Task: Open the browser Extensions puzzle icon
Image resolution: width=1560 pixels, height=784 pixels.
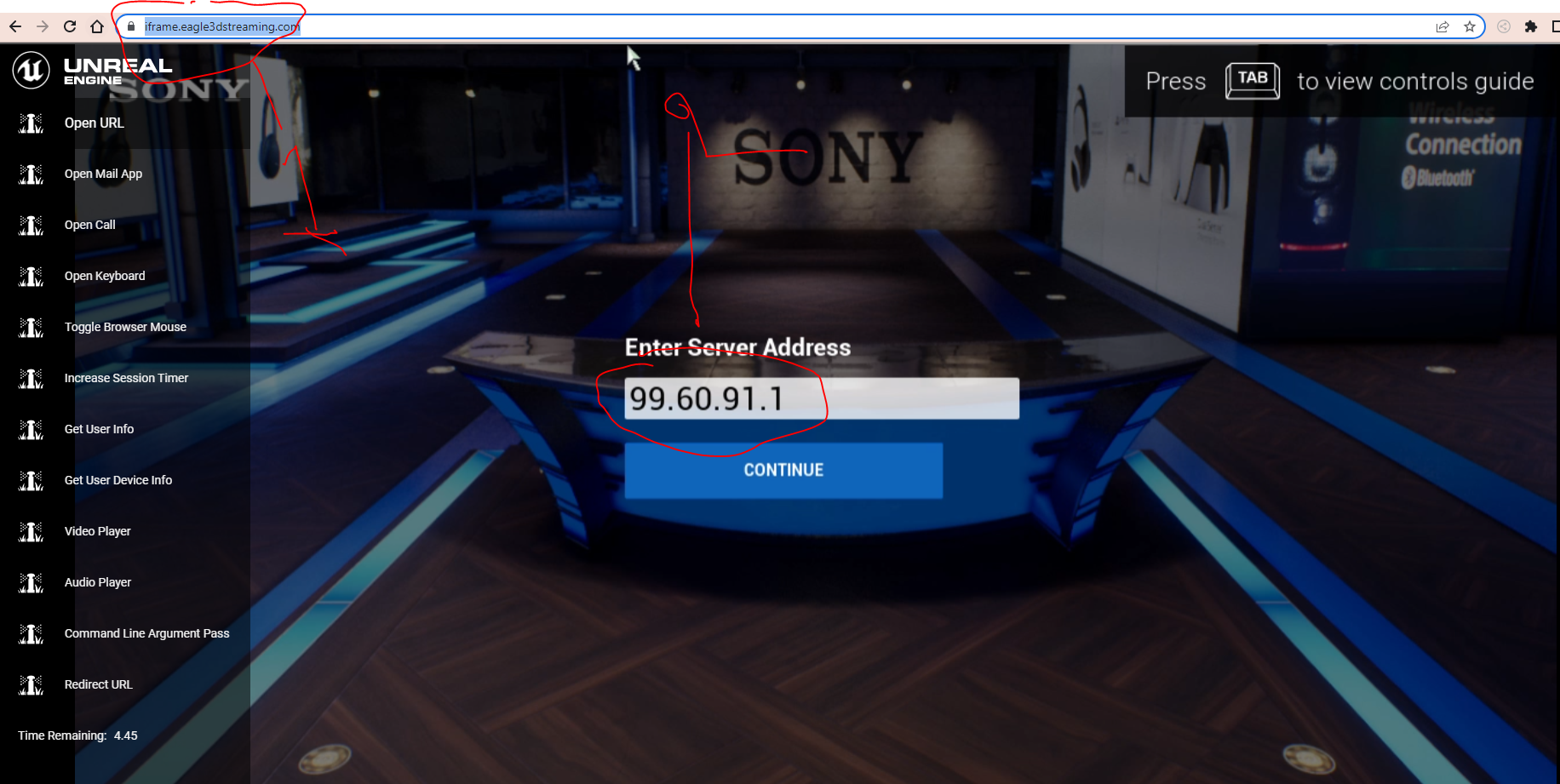Action: (1531, 26)
